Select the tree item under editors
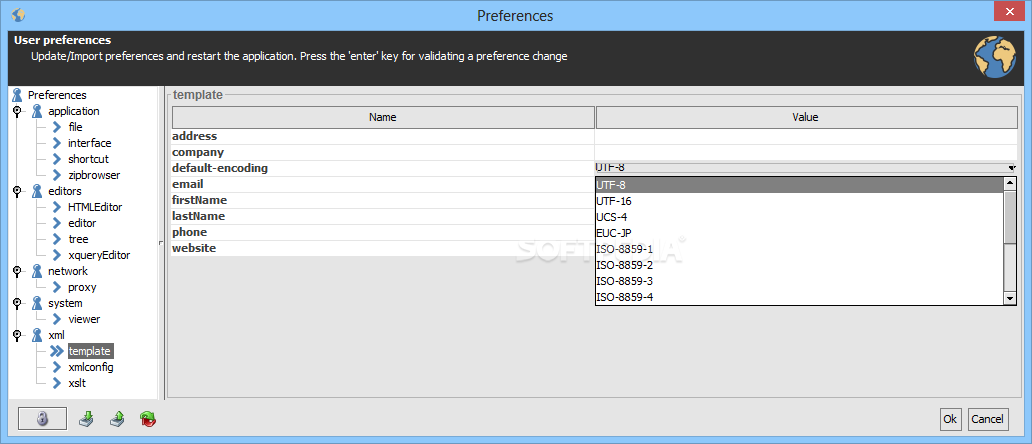Viewport: 1032px width, 444px height. click(x=78, y=239)
